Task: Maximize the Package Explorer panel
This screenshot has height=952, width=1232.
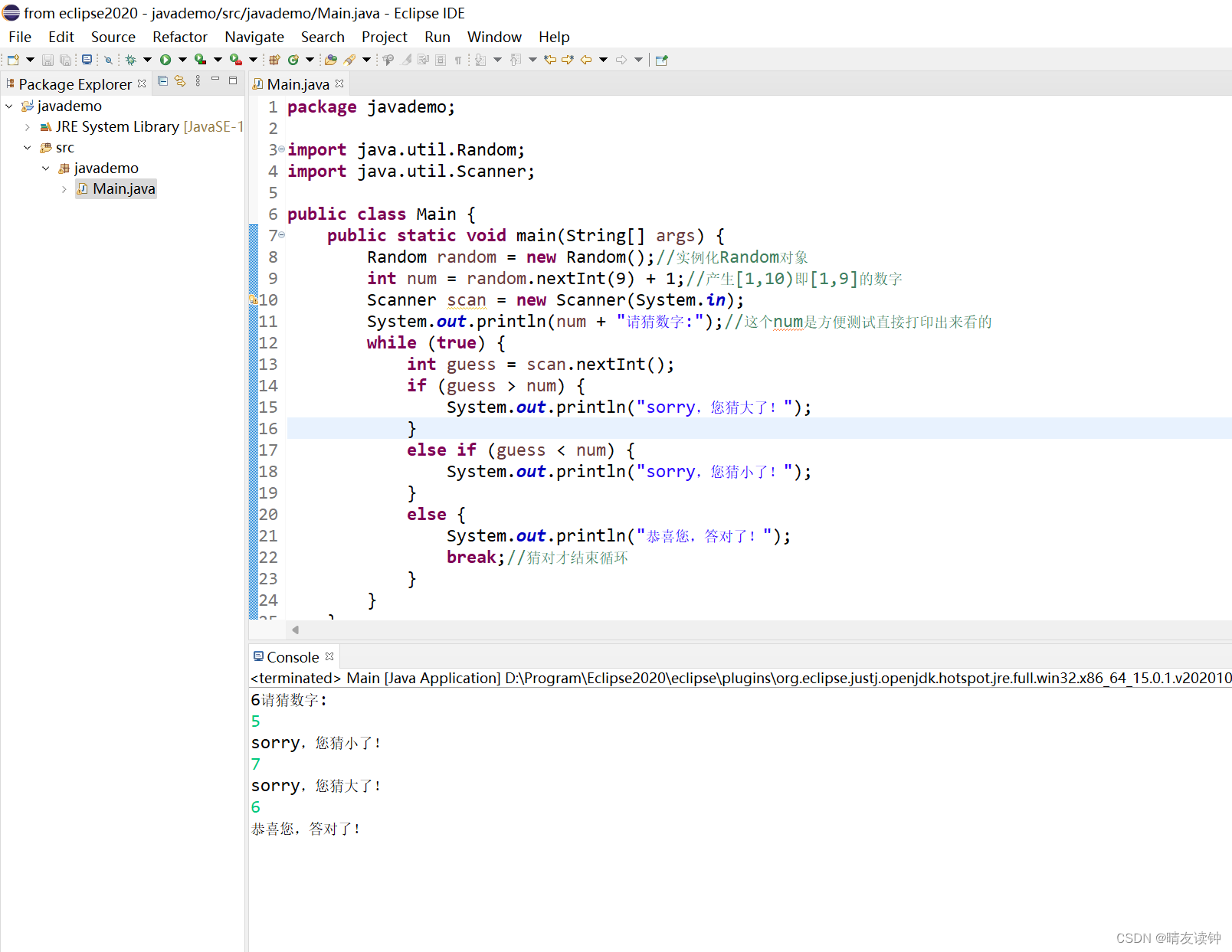Action: pos(233,80)
